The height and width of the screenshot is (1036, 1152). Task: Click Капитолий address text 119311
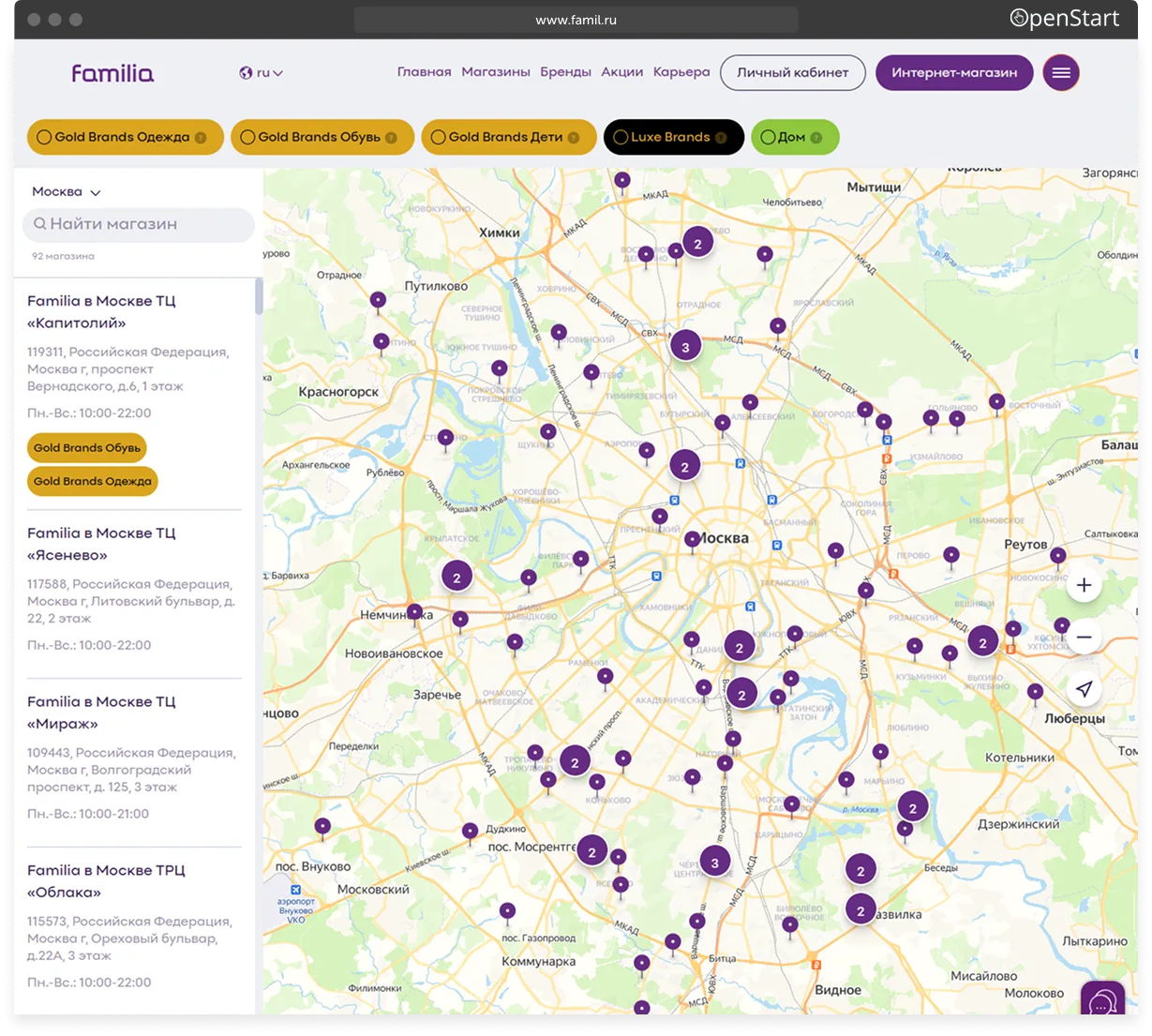pyautogui.click(x=127, y=368)
